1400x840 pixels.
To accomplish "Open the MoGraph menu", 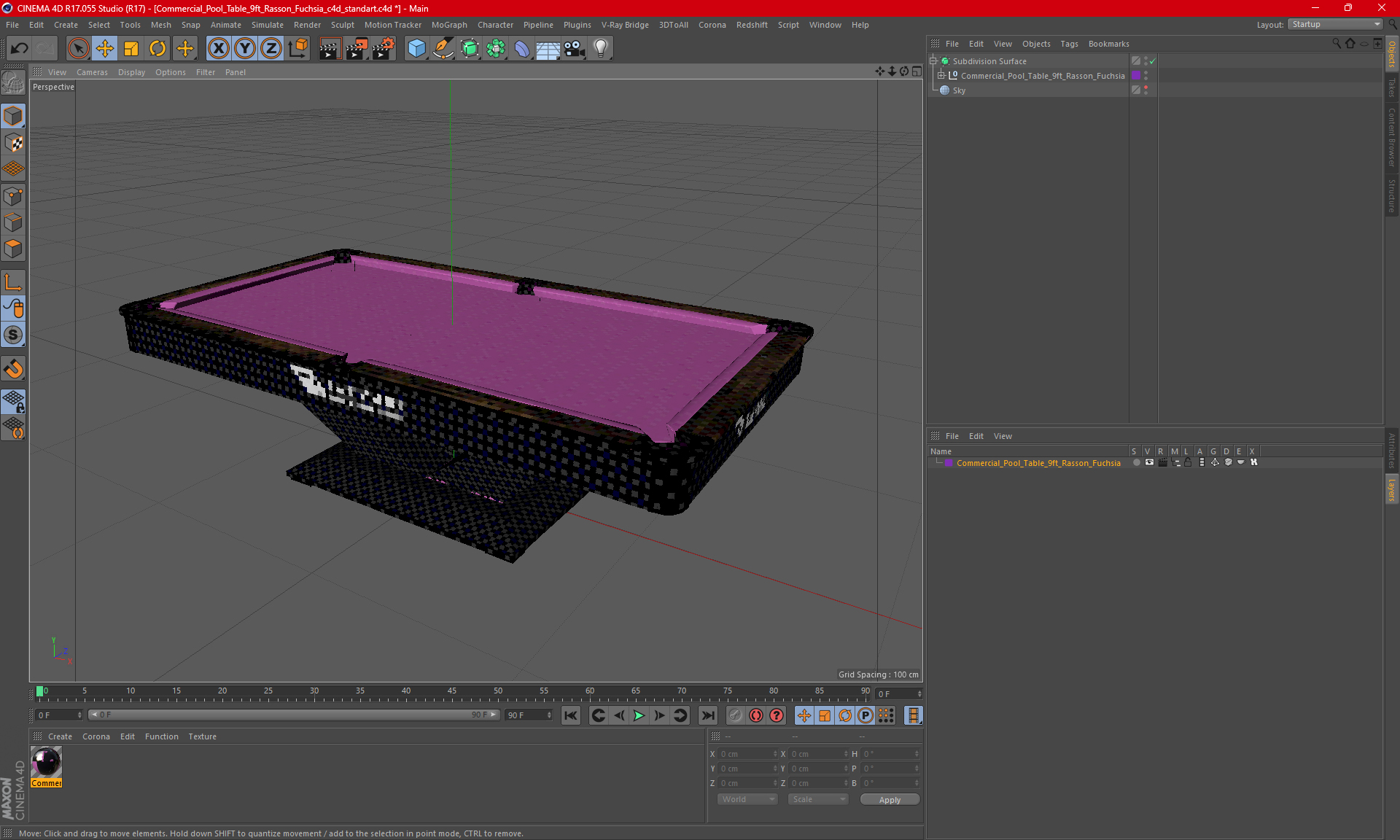I will click(448, 25).
